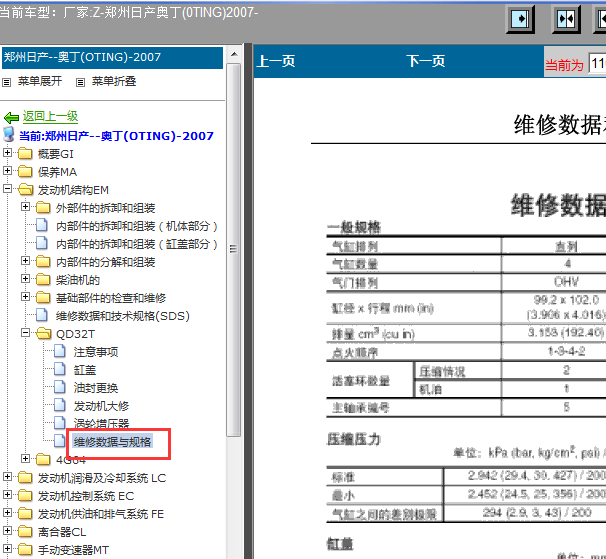Click the 返回上一级 link
This screenshot has height=559, width=606.
point(51,116)
